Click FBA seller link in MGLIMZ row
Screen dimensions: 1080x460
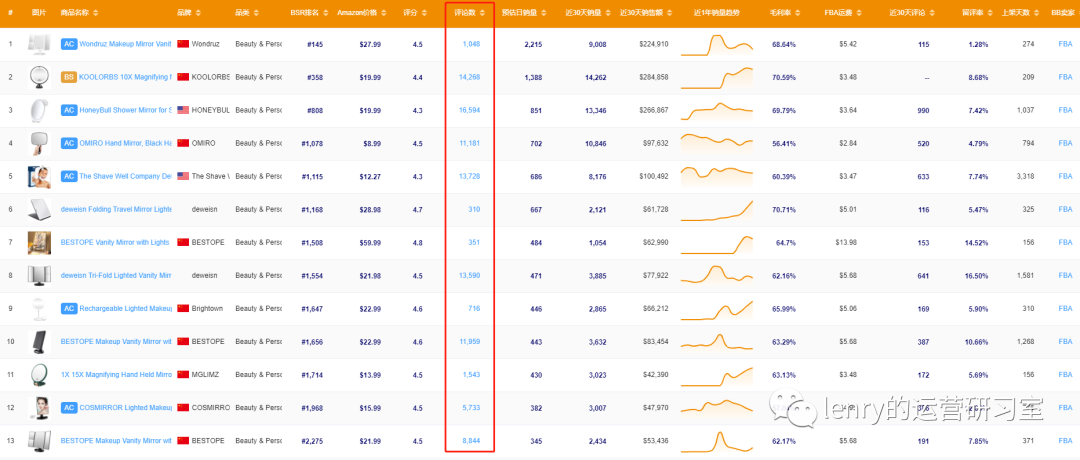(1065, 375)
